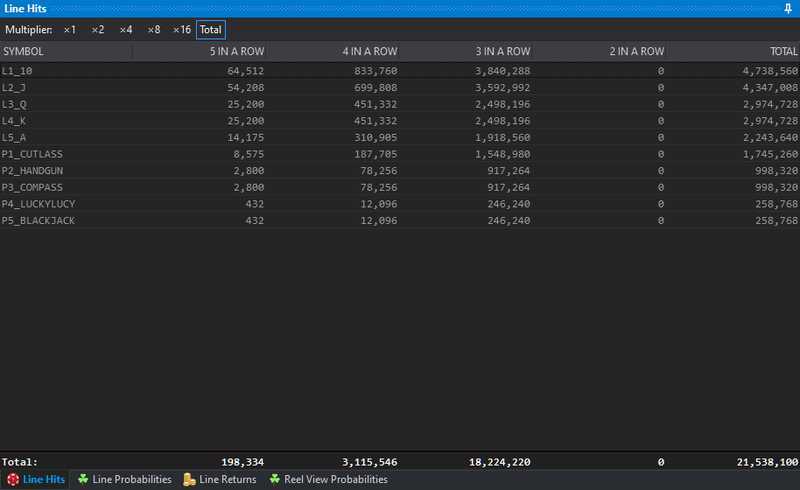This screenshot has height=490, width=800.
Task: Select the L4_K symbol row
Action: (400, 120)
